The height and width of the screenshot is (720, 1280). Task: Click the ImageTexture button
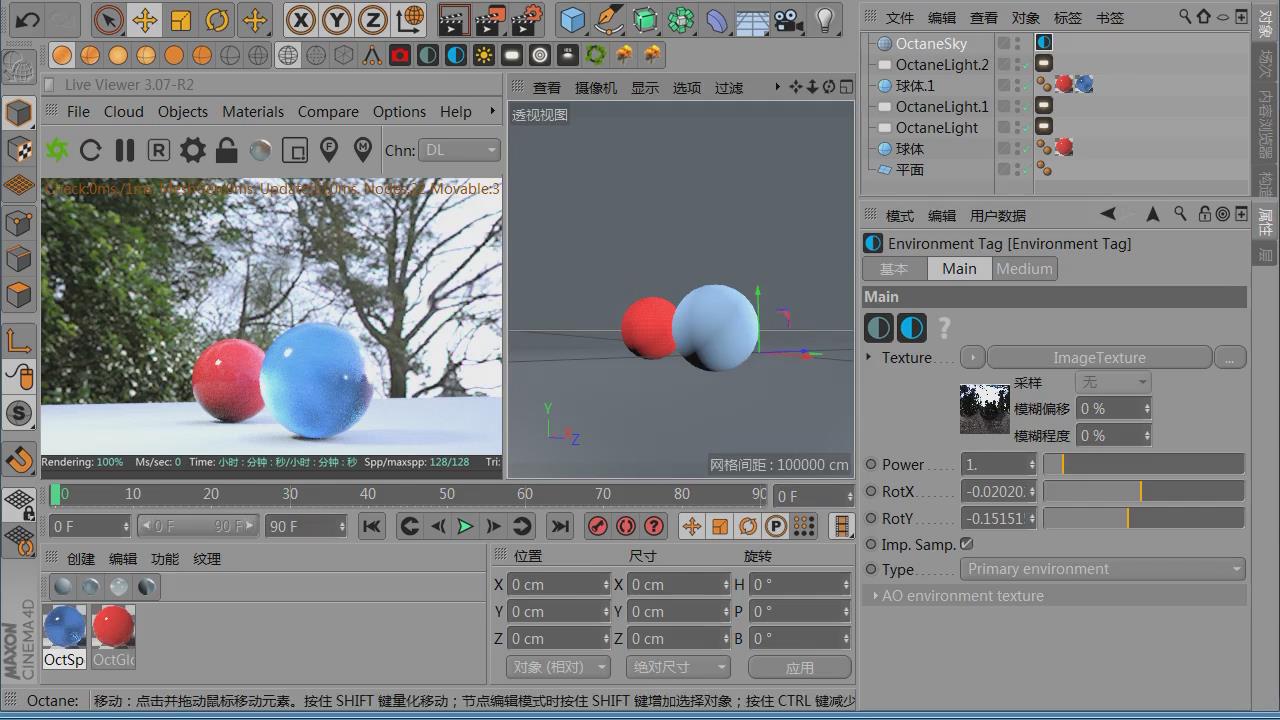1099,357
